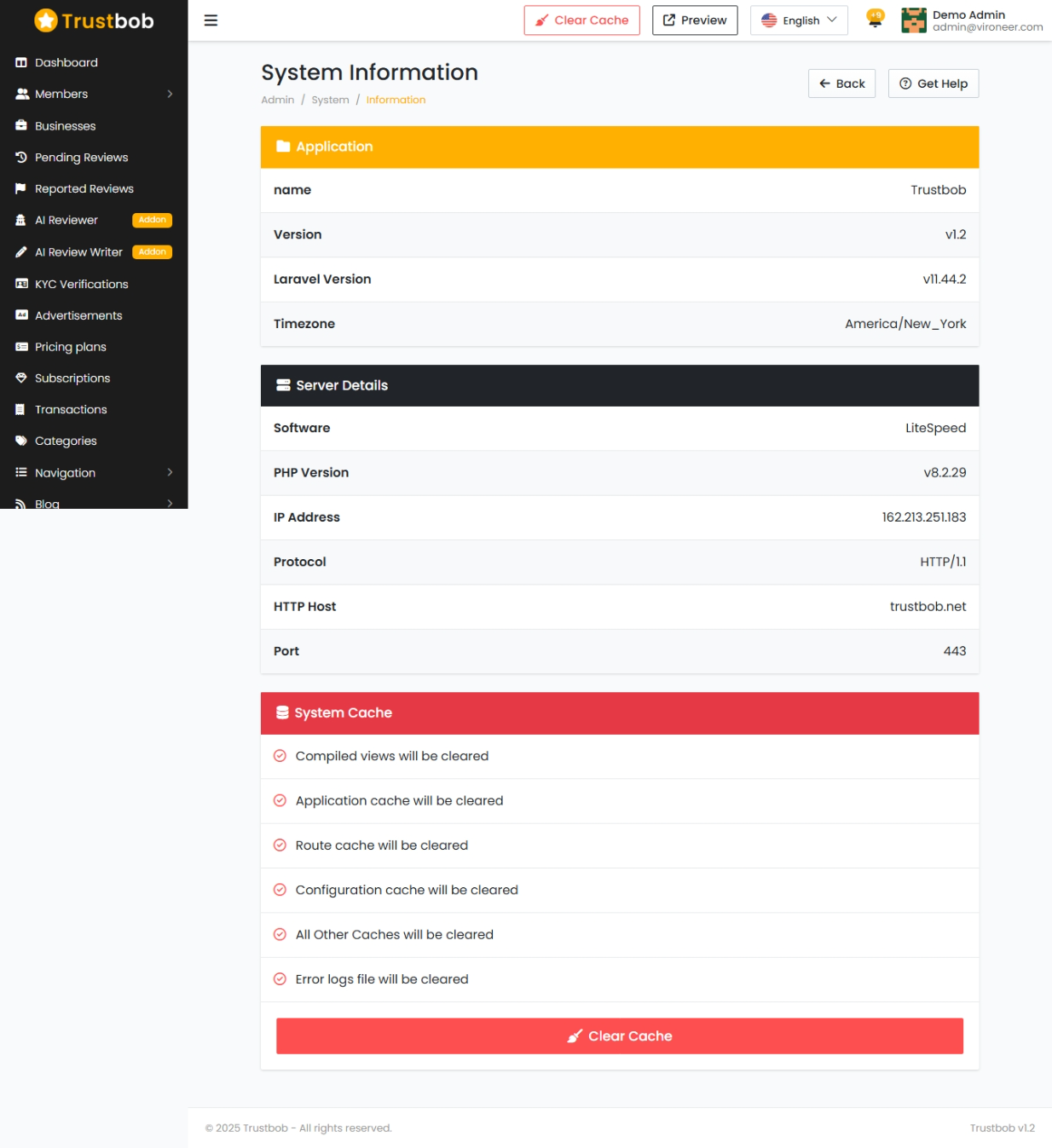Click the KYC Verifications ID card icon

coord(21,284)
